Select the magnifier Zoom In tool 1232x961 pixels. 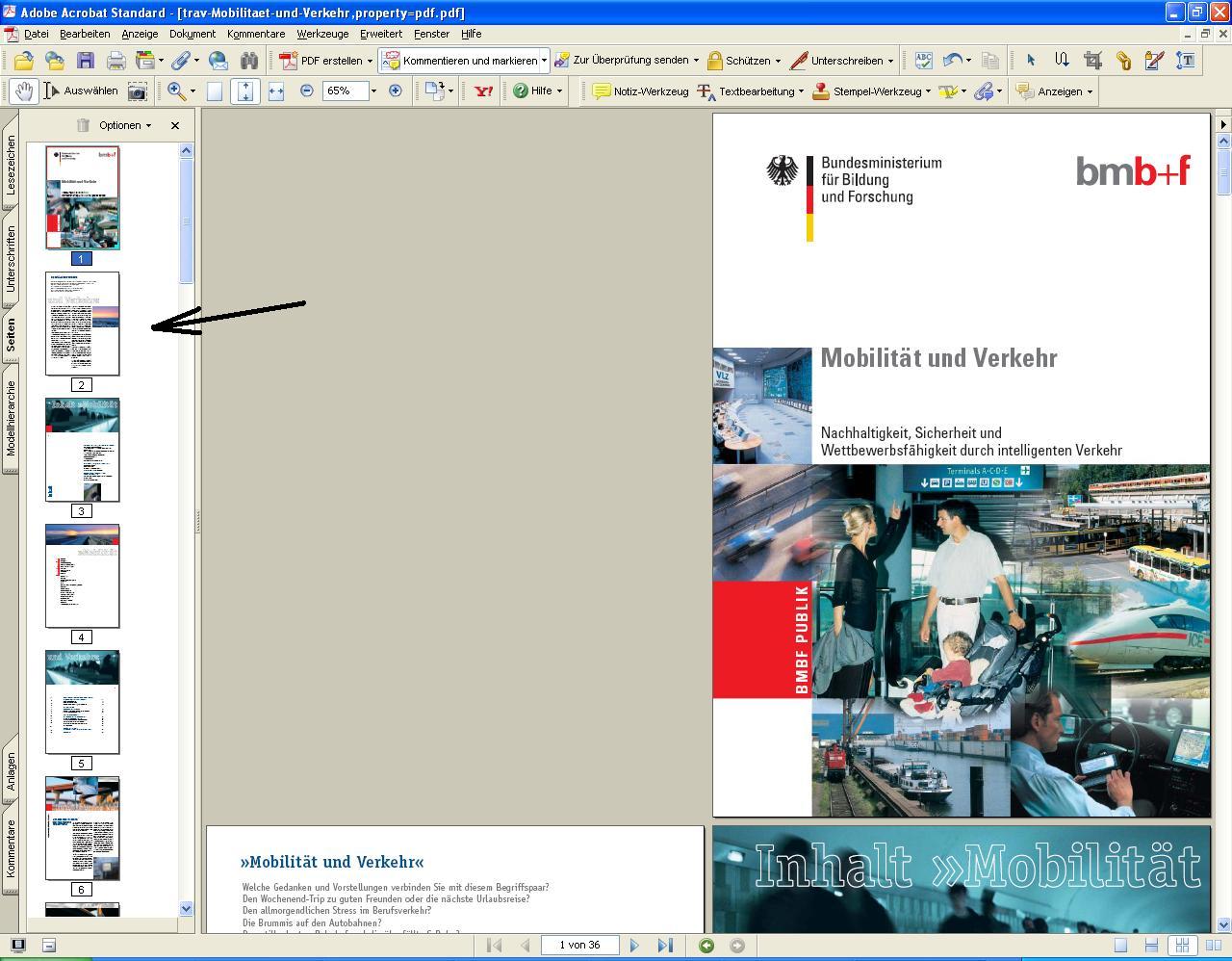[176, 91]
